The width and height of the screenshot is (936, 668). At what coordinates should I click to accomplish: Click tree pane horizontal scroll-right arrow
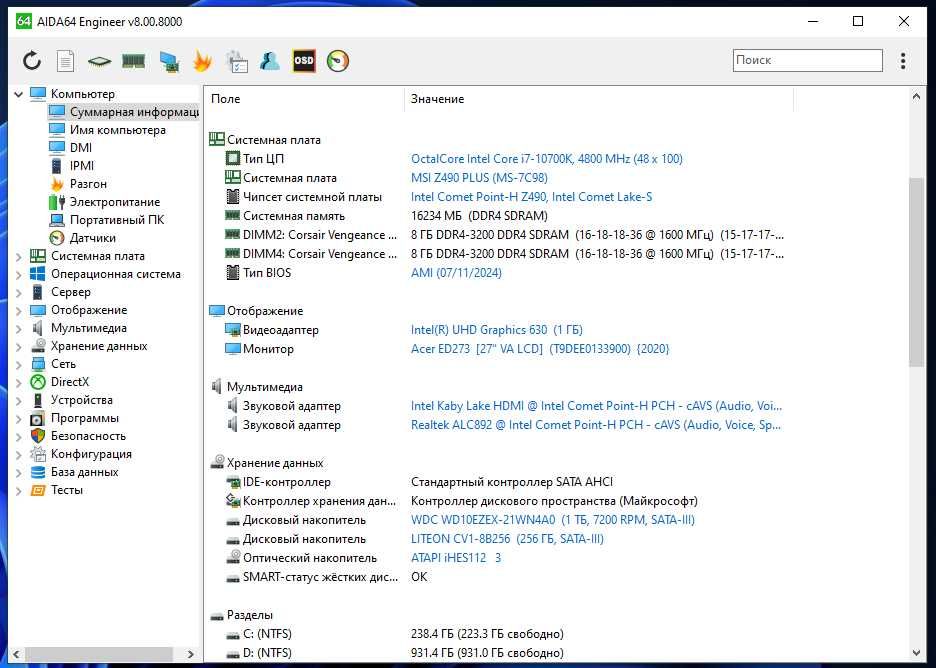[x=190, y=654]
